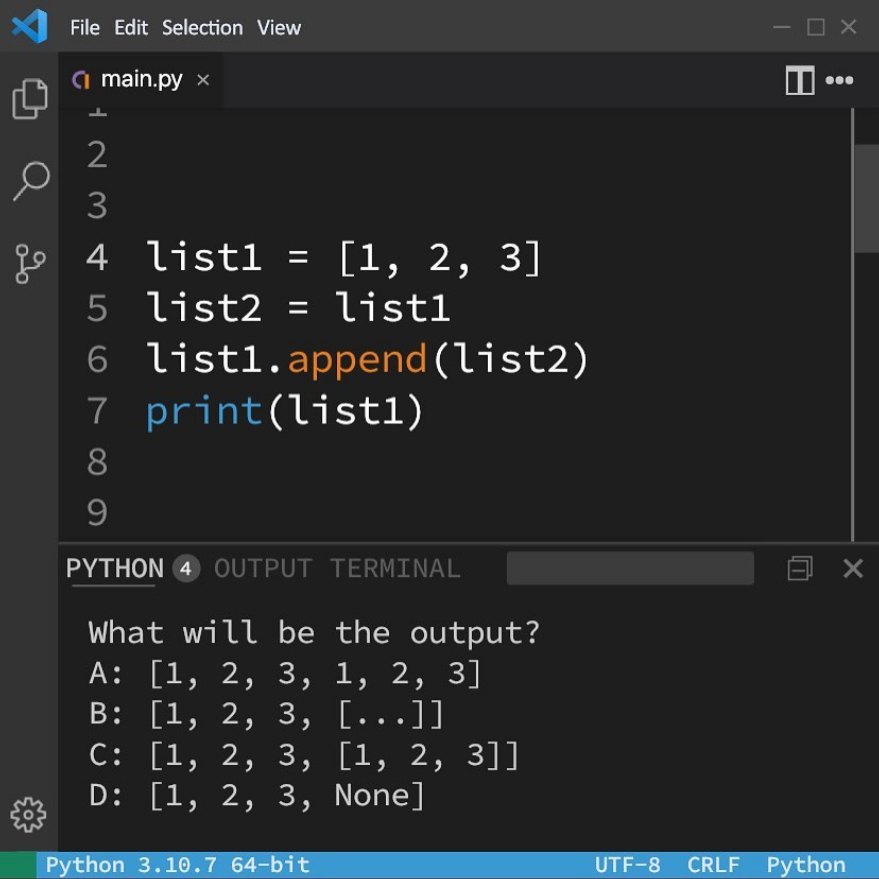Change the UTF-8 encoding in status bar

pos(627,864)
